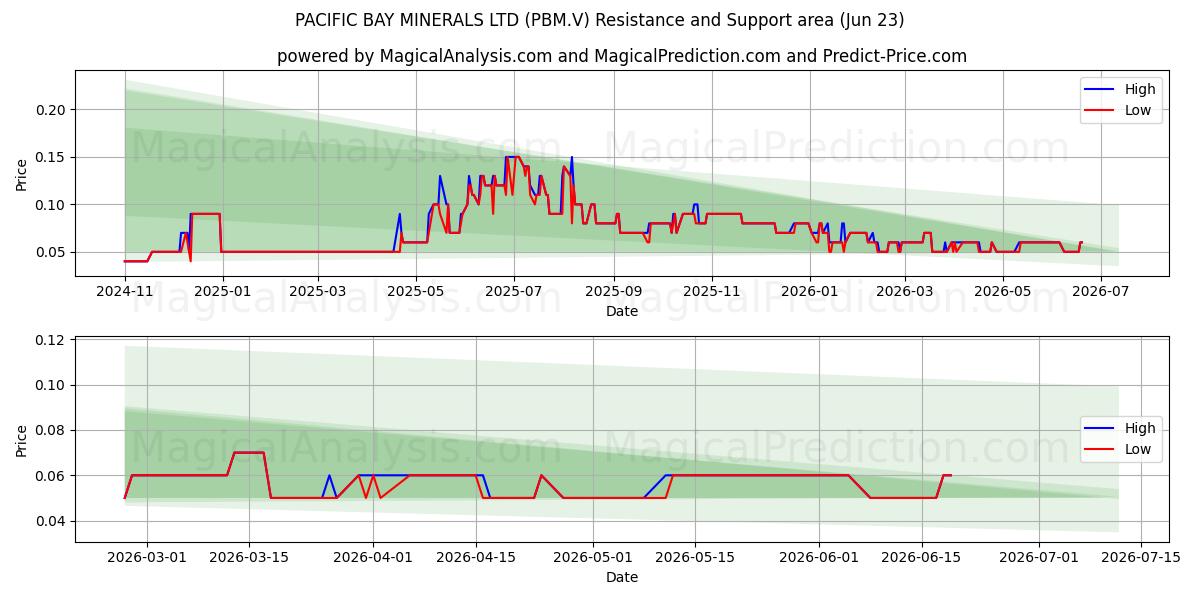Image resolution: width=1200 pixels, height=600 pixels.
Task: Click the 2026-03-15 label in bottom chart
Action: [x=249, y=557]
